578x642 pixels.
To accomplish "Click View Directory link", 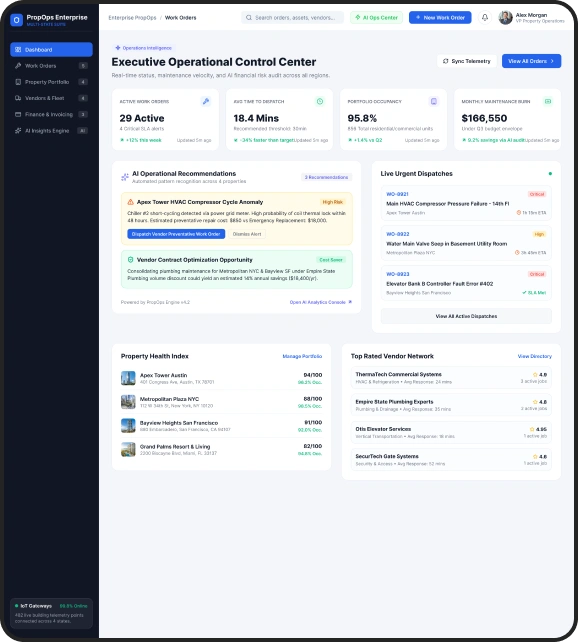I will click(x=535, y=356).
